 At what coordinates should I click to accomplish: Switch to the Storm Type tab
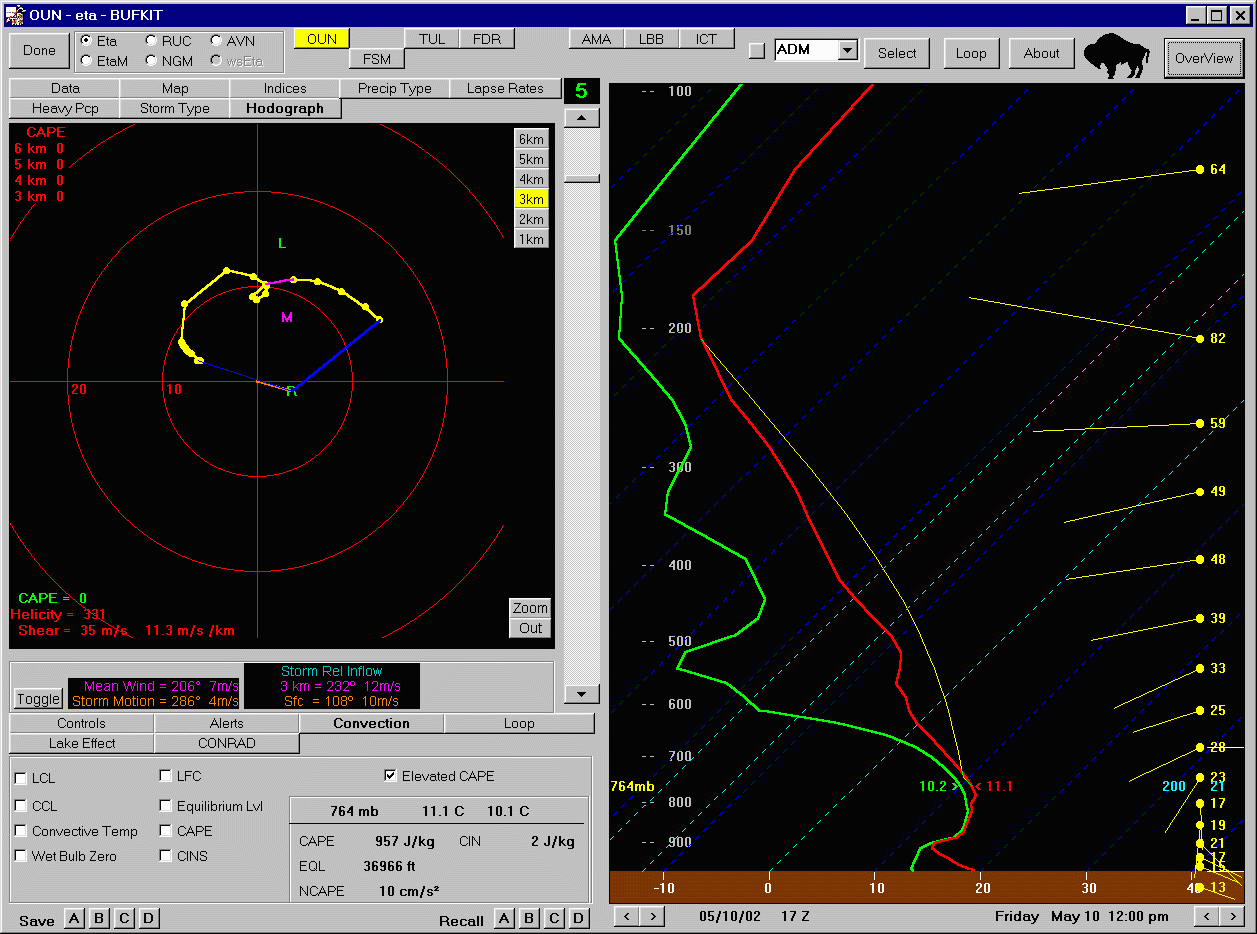[175, 109]
